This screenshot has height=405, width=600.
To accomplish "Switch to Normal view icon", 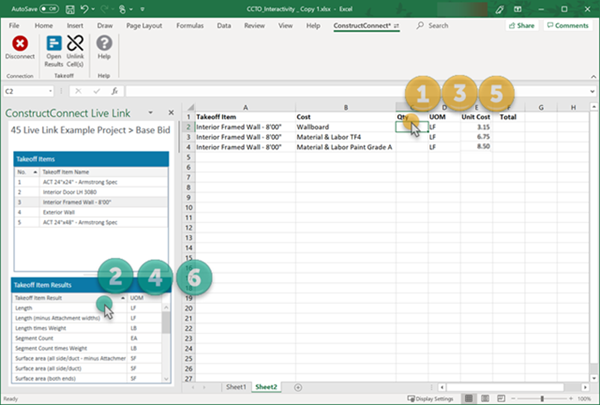I will click(469, 398).
